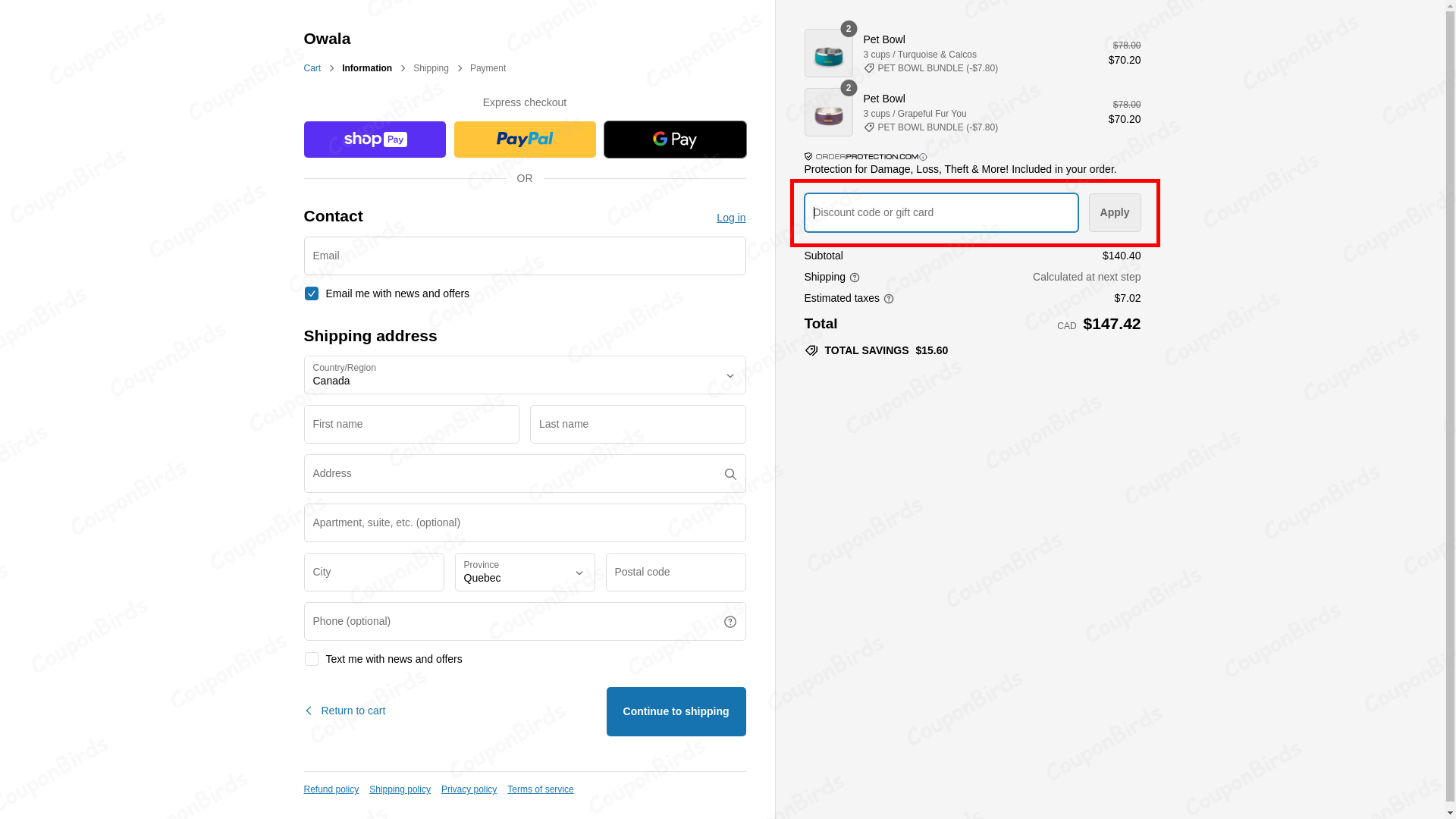
Task: Open the Refund policy link
Action: point(331,789)
